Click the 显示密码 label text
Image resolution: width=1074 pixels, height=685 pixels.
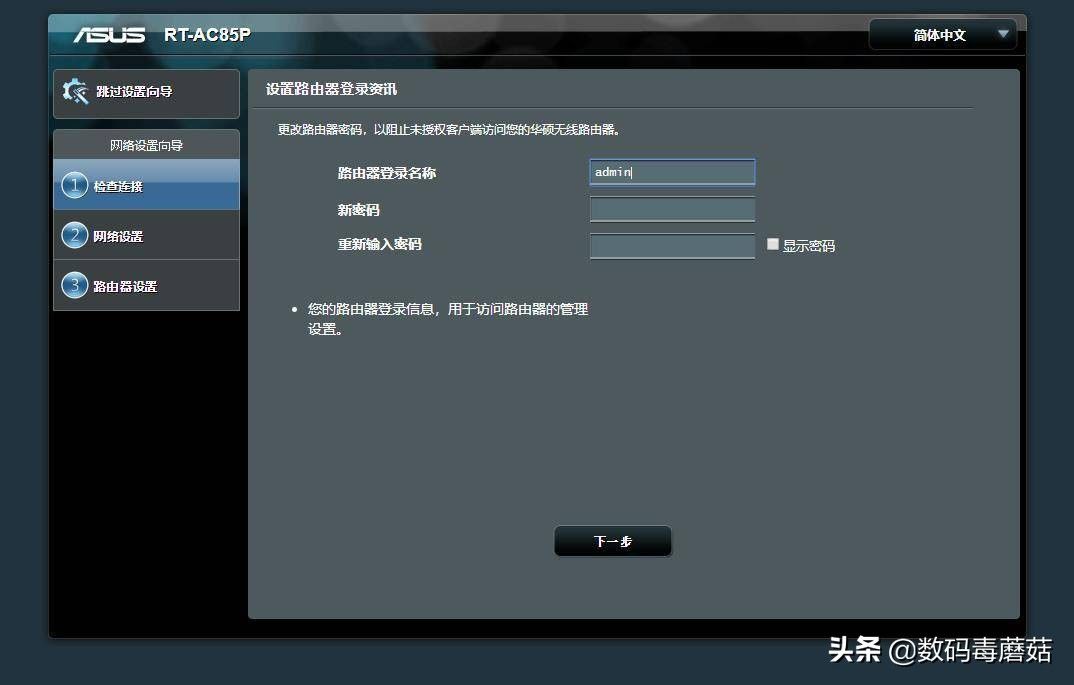[x=808, y=246]
